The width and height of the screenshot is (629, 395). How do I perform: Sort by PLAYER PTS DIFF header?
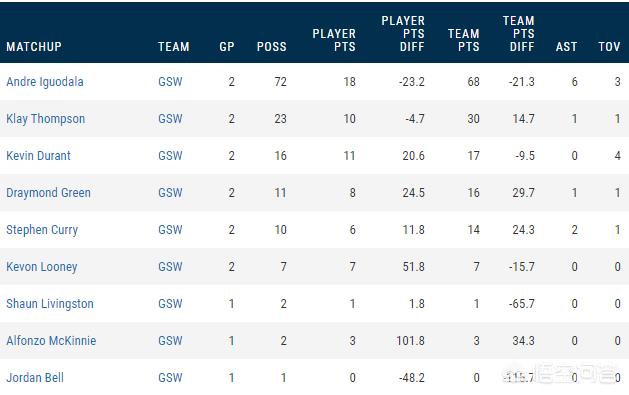click(x=403, y=34)
